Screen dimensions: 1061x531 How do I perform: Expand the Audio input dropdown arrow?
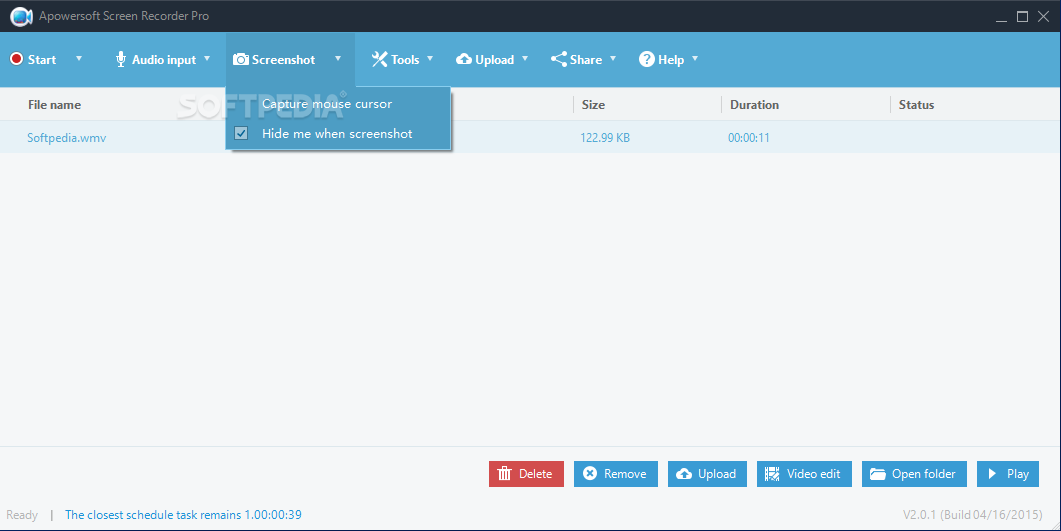pyautogui.click(x=207, y=59)
